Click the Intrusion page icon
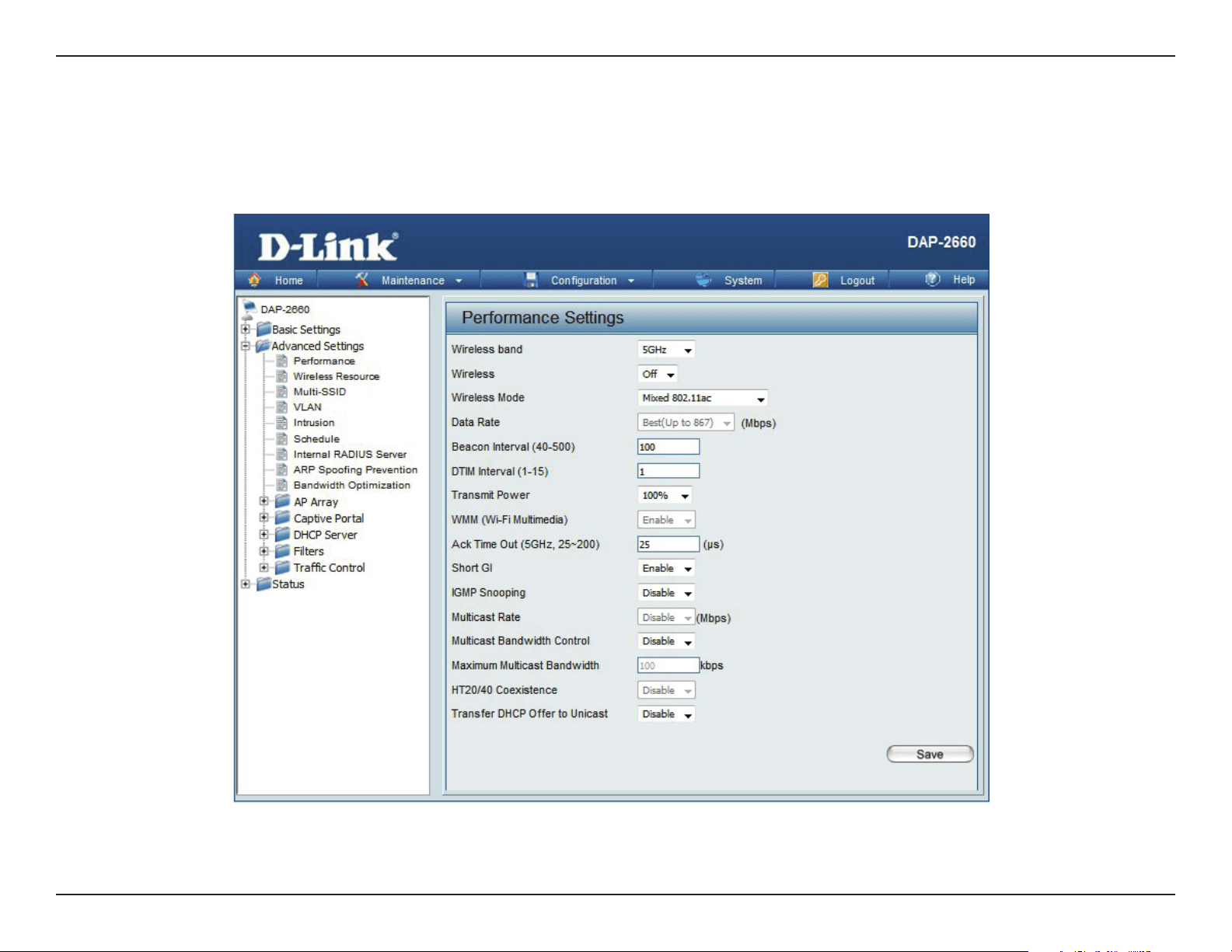 [x=282, y=423]
